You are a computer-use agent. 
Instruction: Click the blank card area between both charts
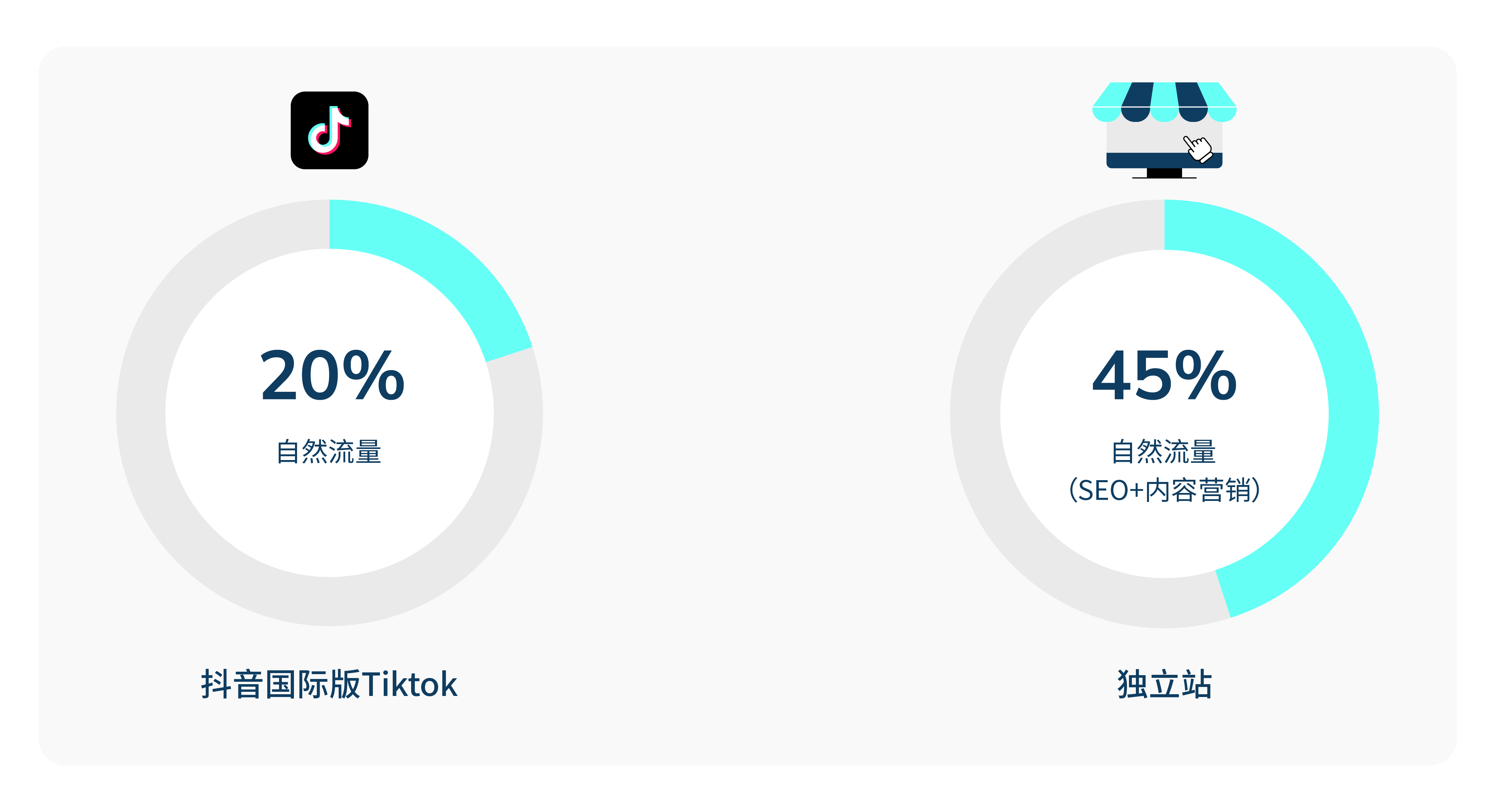click(747, 406)
